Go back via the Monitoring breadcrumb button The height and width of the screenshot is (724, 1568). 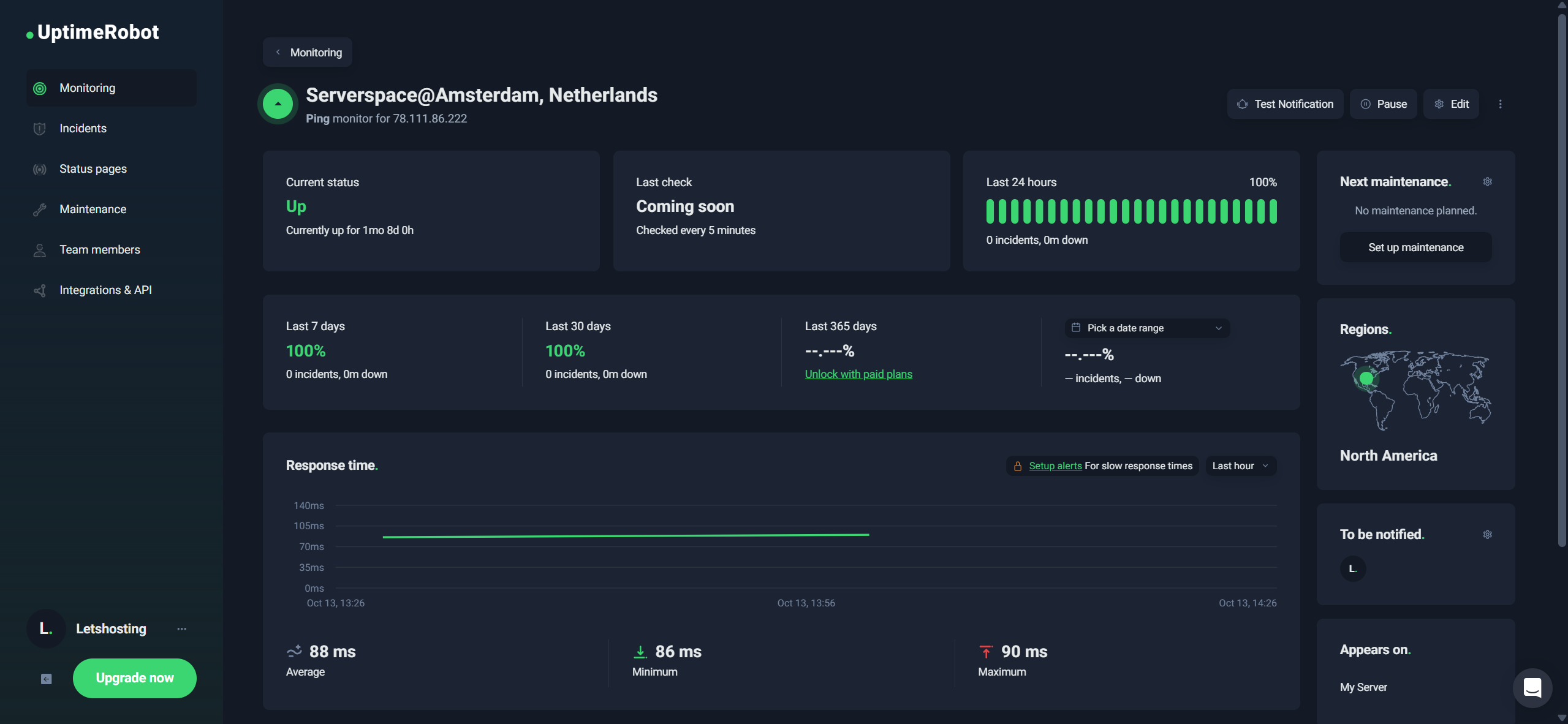pyautogui.click(x=308, y=53)
